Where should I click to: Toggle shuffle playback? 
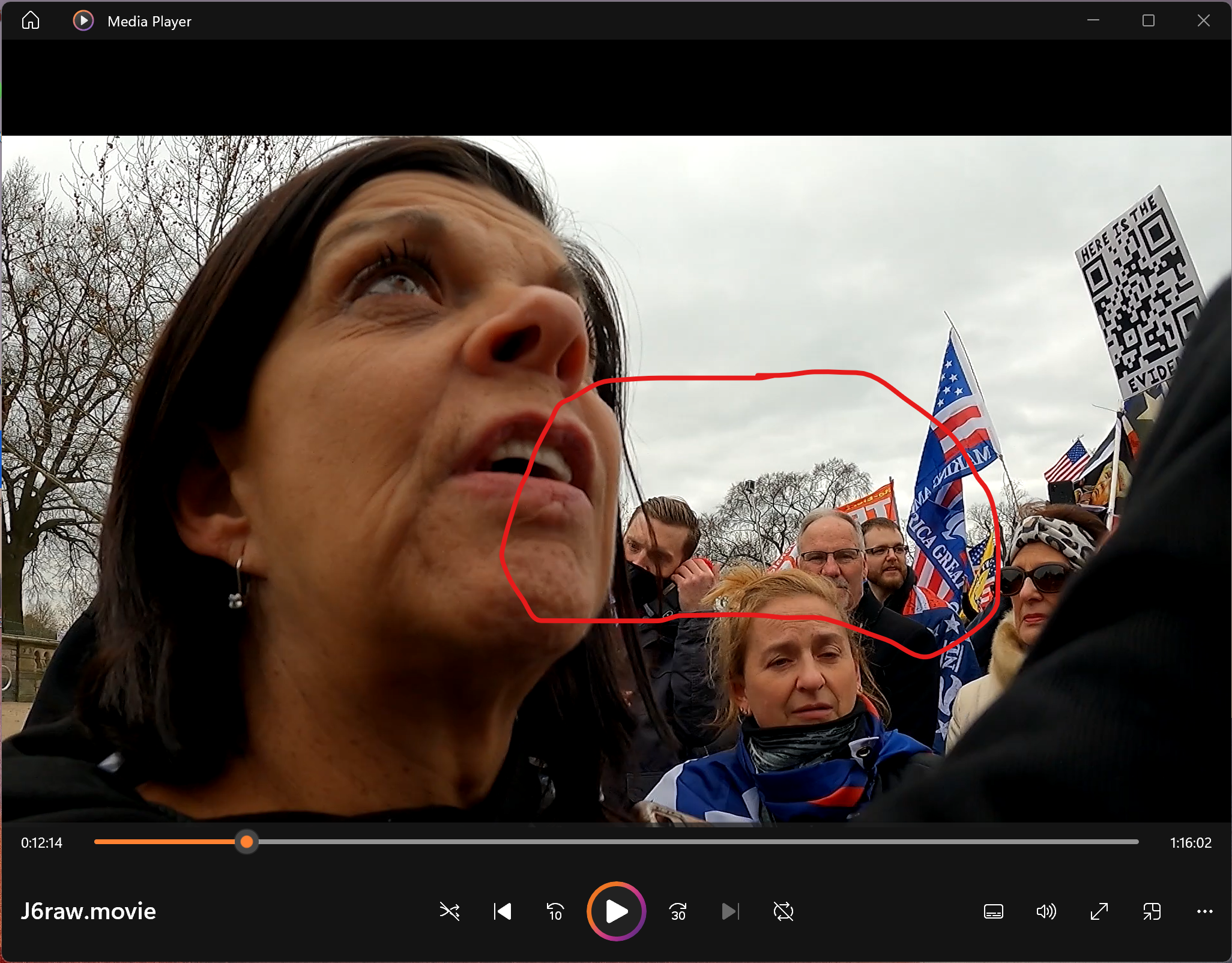click(x=450, y=911)
